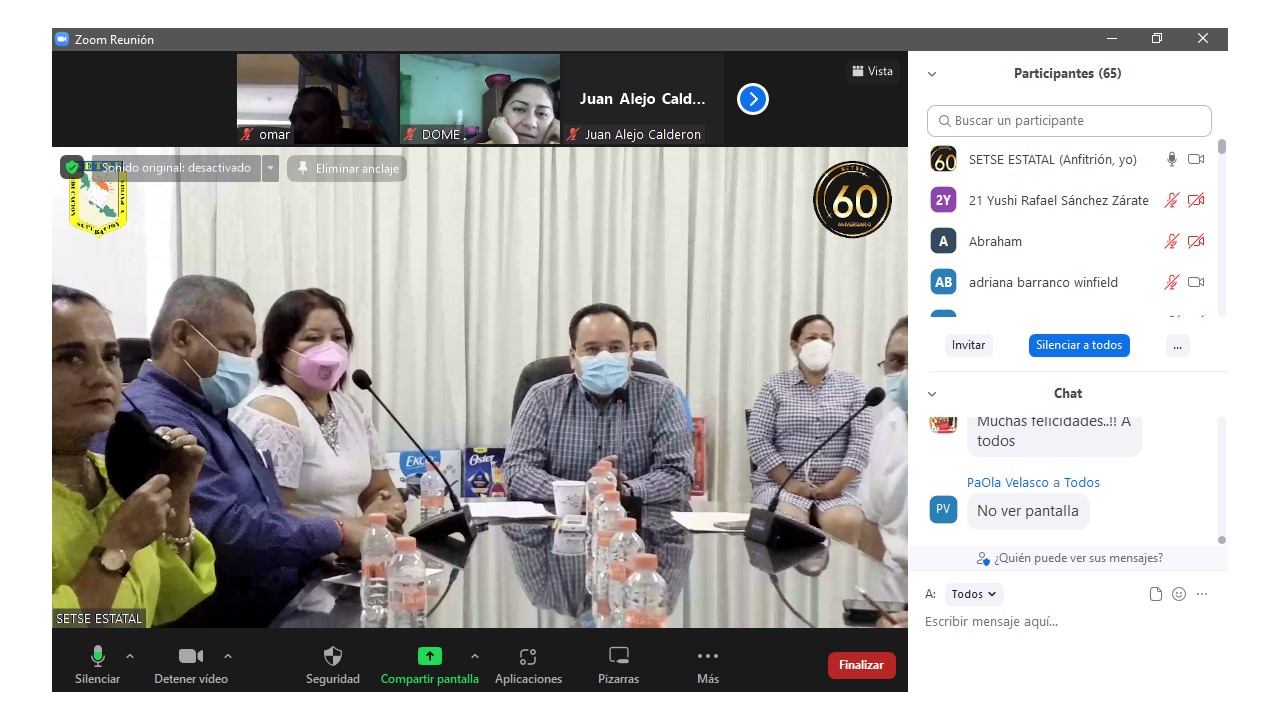1280x720 pixels.
Task: Toggle Abraham's camera icon
Action: 1196,241
